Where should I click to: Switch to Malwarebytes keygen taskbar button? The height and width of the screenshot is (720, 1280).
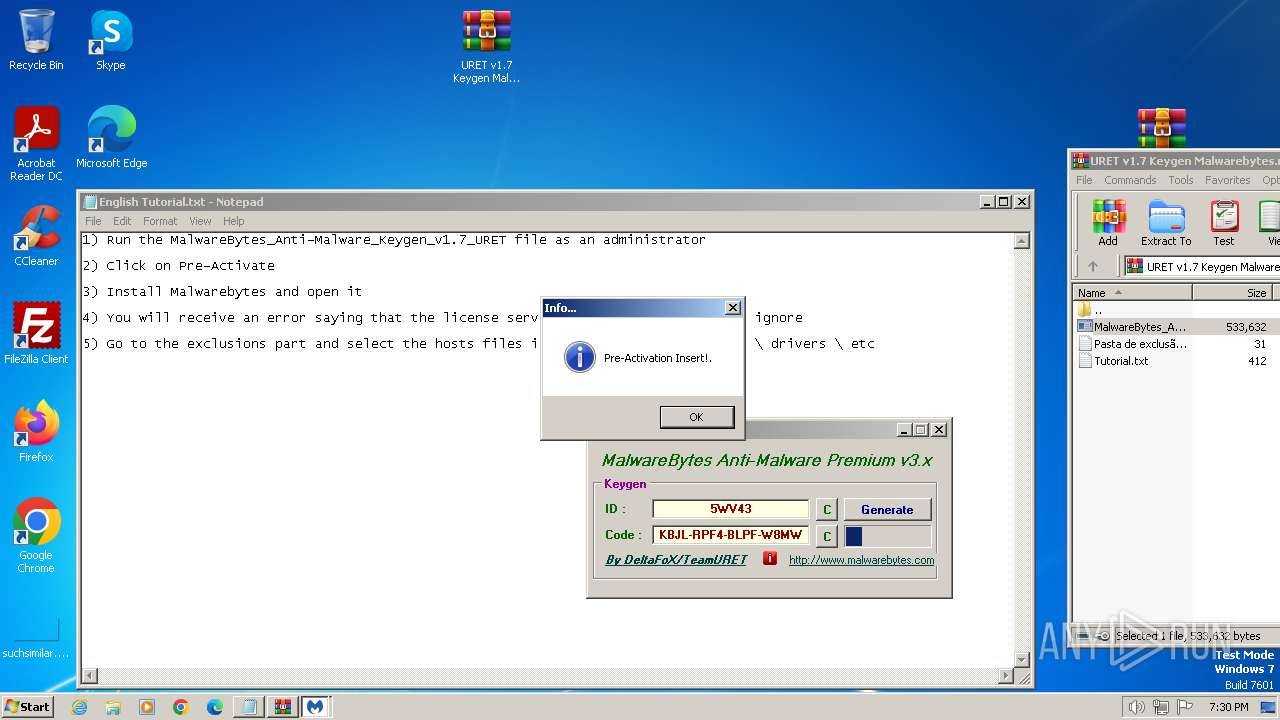click(316, 707)
